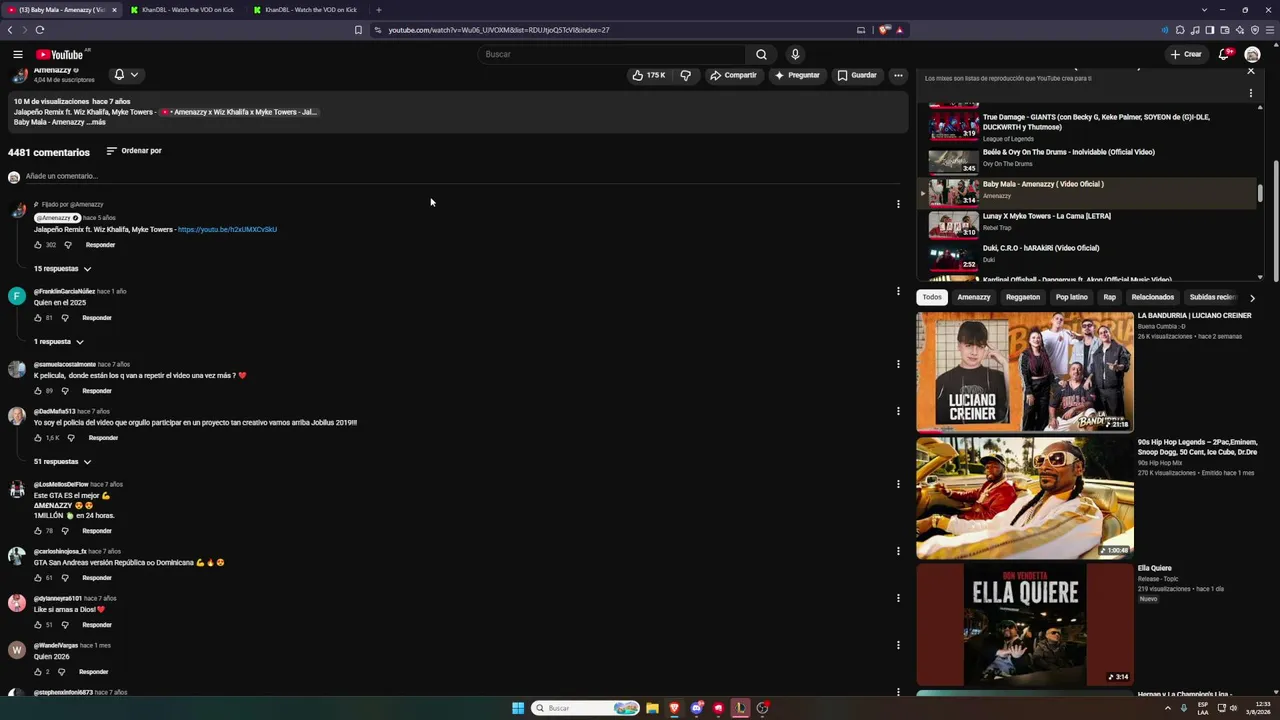Open the LA BANDURRIA Luciano Creiner video thumbnail
Image resolution: width=1280 pixels, height=720 pixels.
point(1025,372)
